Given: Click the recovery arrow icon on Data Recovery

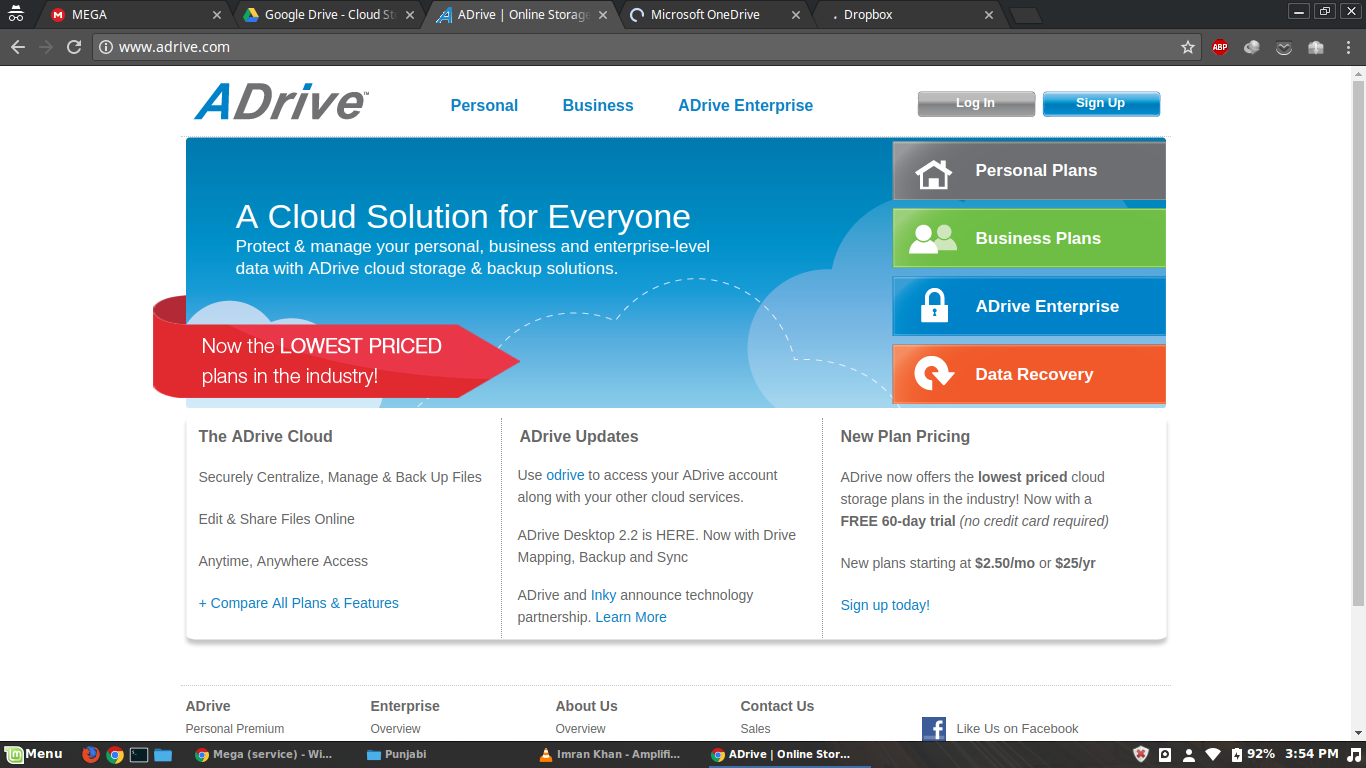Looking at the screenshot, I should [x=934, y=374].
